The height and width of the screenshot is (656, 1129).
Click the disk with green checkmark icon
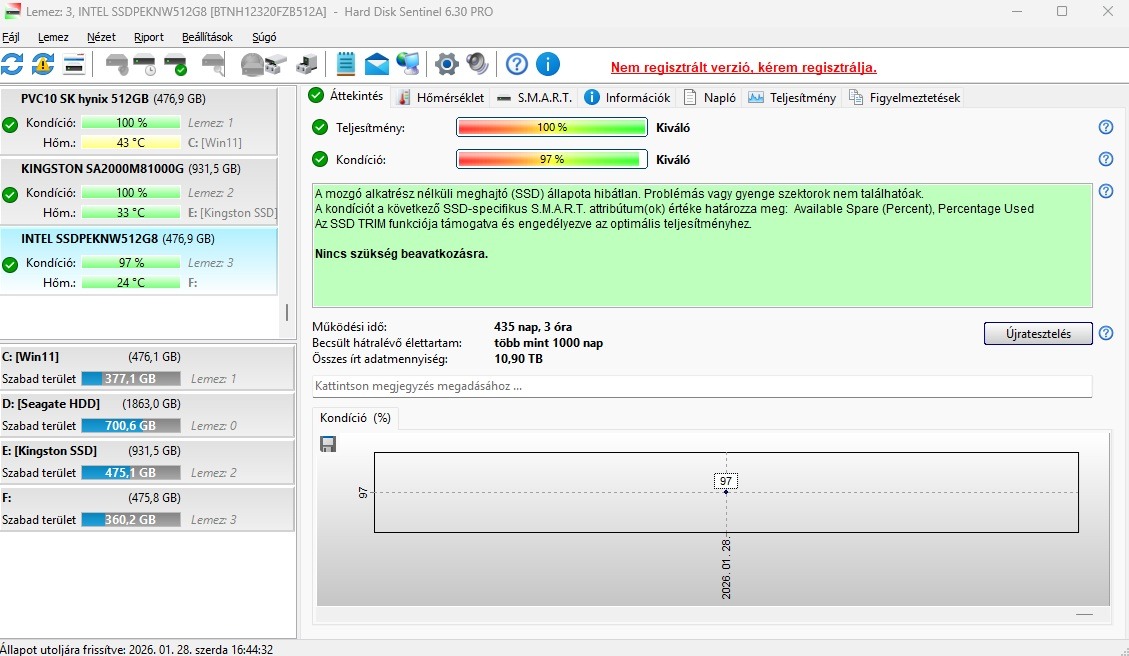176,65
